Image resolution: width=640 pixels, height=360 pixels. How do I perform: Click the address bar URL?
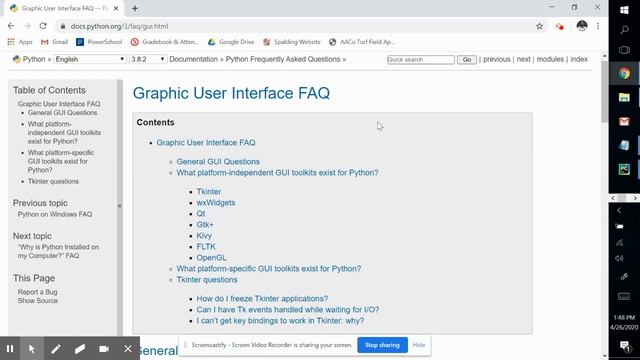119,26
